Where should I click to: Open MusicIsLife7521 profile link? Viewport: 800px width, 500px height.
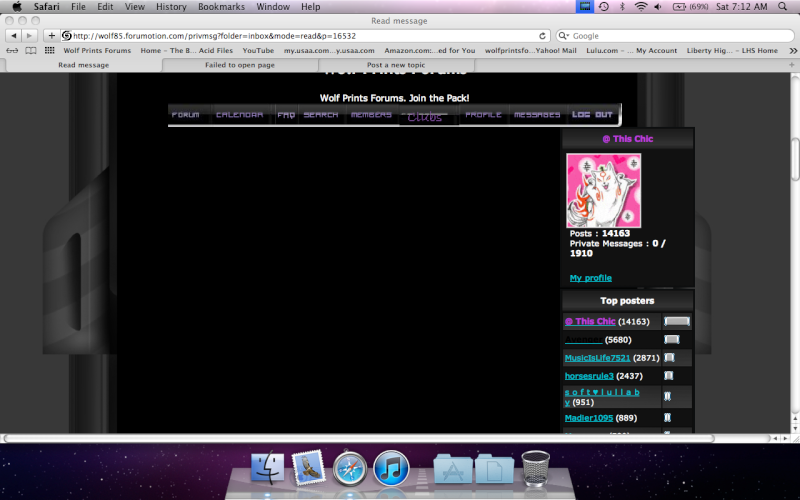pos(597,358)
